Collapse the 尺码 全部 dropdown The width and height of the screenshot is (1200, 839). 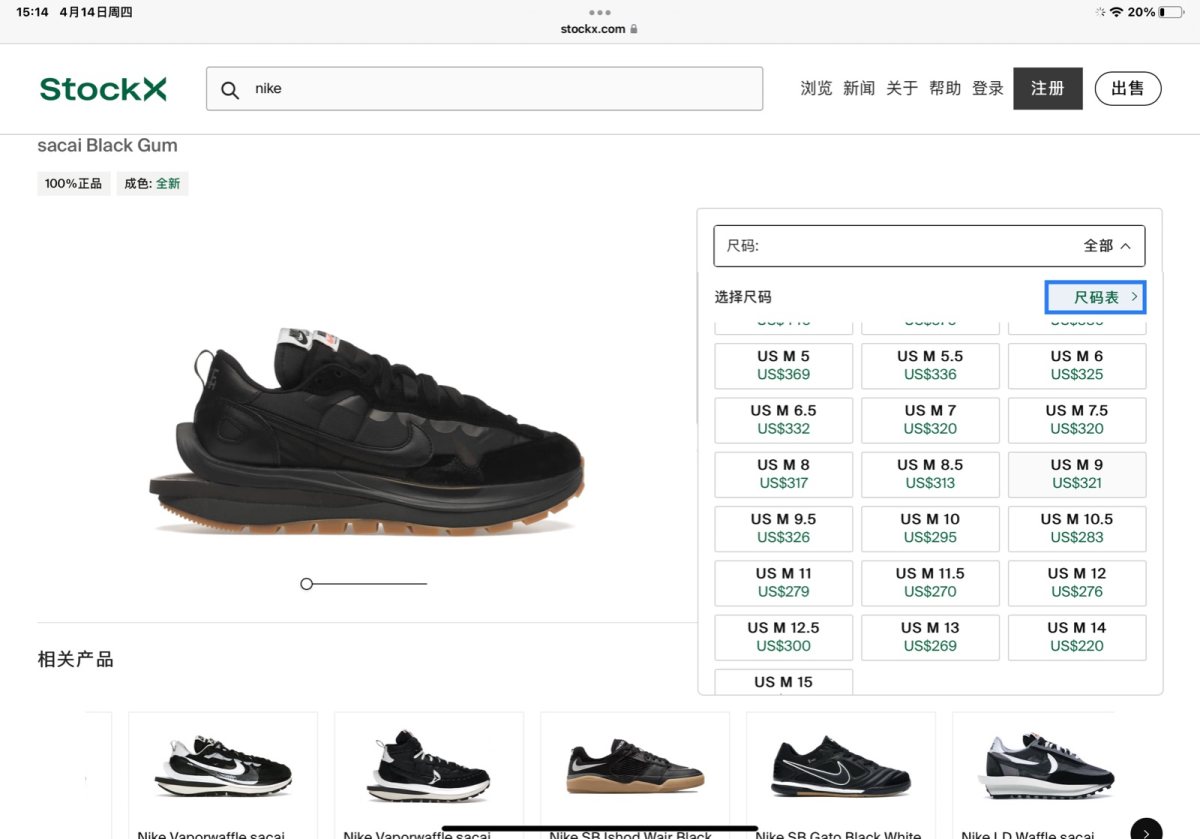click(929, 246)
